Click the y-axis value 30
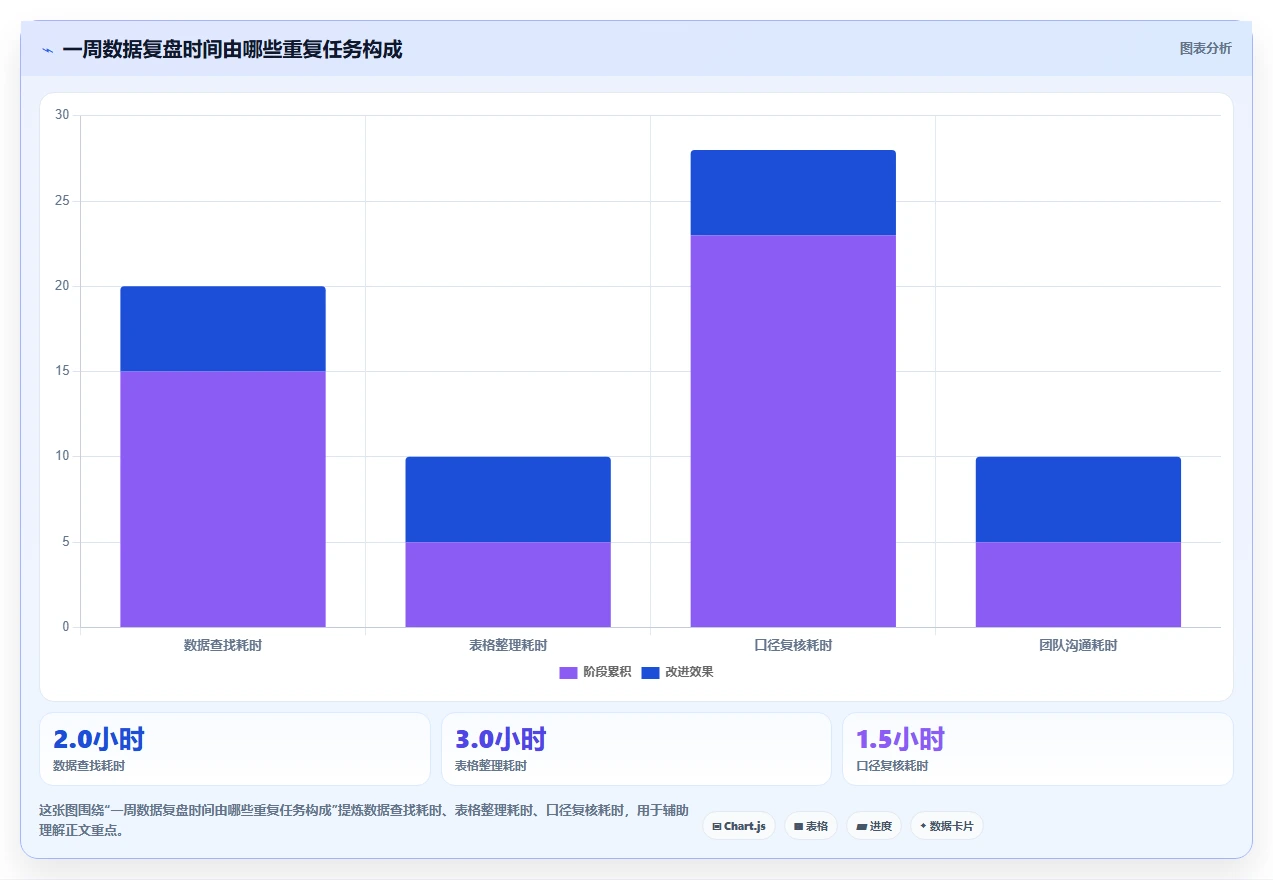The width and height of the screenshot is (1273, 880). pos(62,115)
